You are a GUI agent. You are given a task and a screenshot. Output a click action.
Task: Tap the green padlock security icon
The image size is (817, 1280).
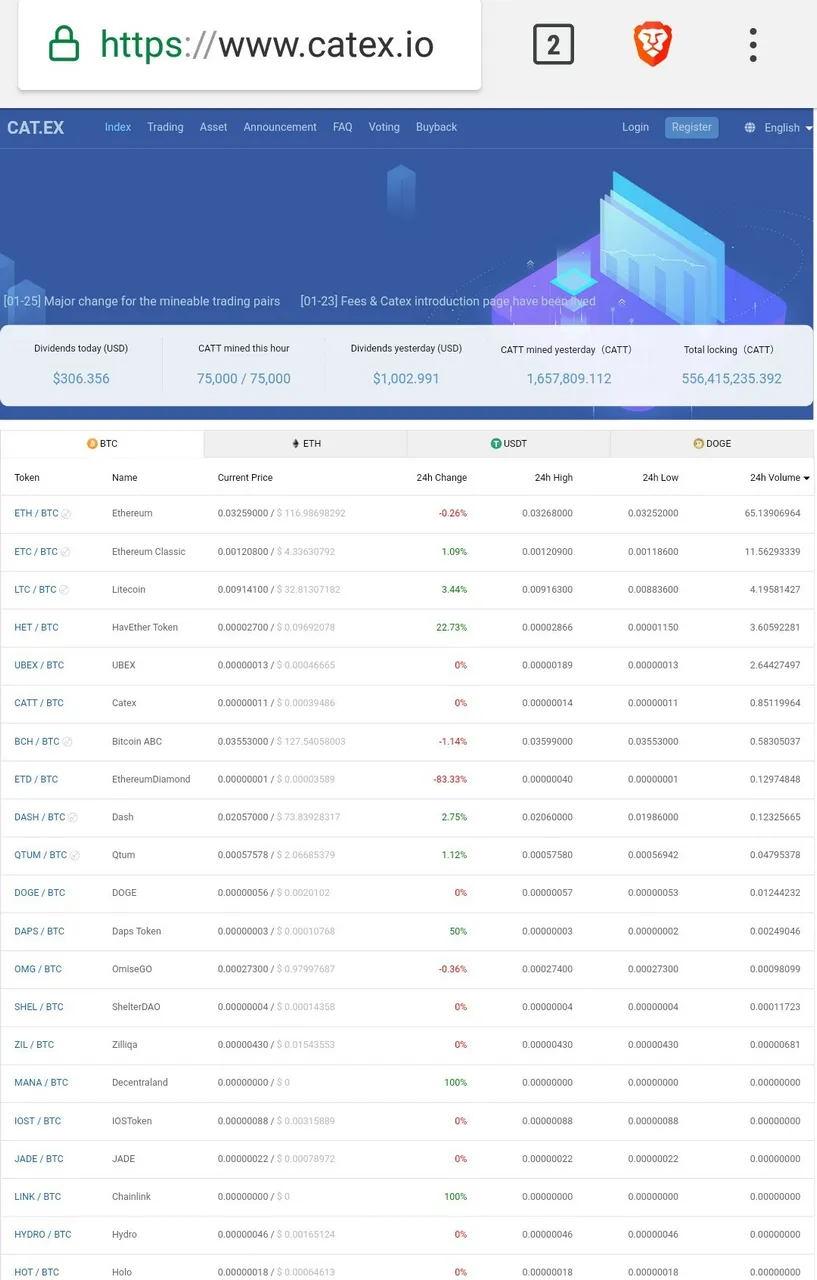(64, 44)
